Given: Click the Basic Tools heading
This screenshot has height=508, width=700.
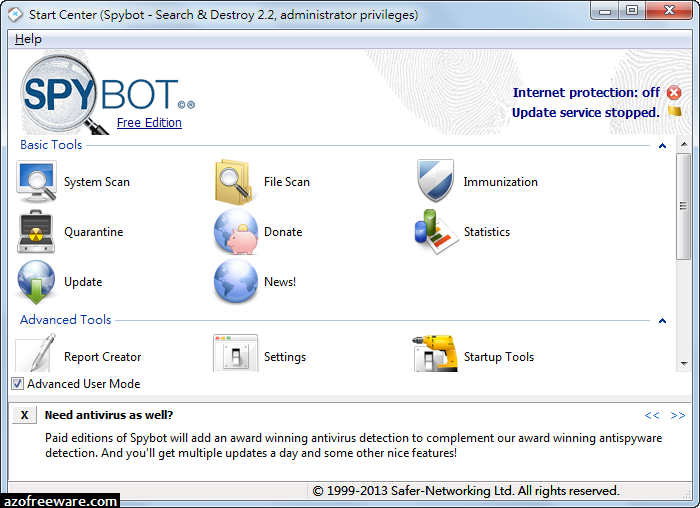Looking at the screenshot, I should tap(51, 145).
